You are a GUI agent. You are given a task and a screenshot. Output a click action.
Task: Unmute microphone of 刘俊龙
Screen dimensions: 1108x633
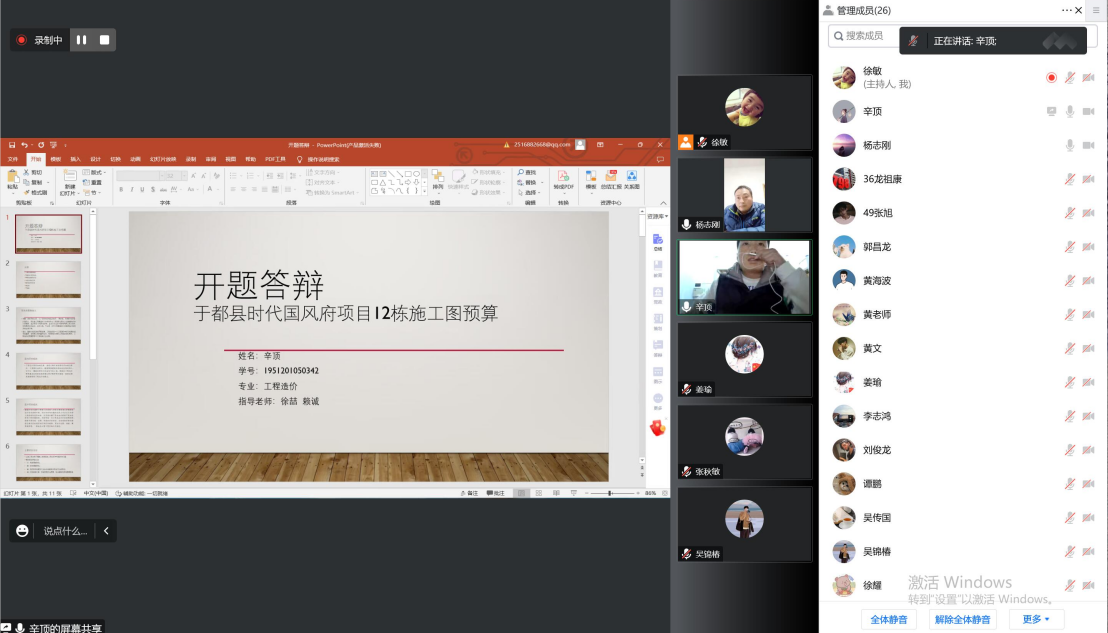click(x=1070, y=450)
